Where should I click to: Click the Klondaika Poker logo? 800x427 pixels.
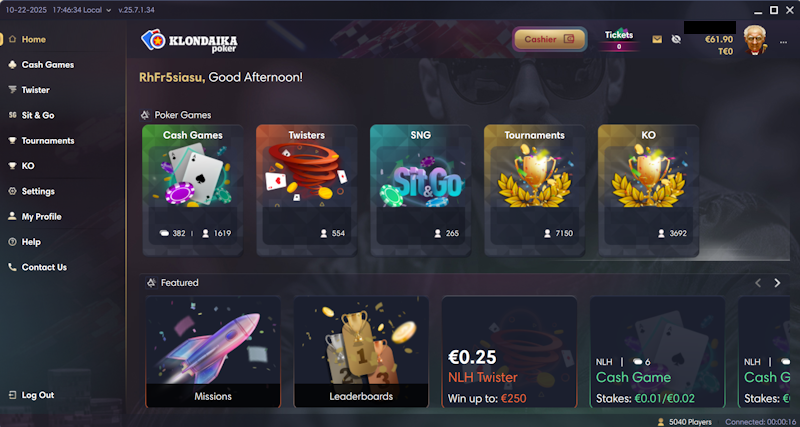pos(189,41)
